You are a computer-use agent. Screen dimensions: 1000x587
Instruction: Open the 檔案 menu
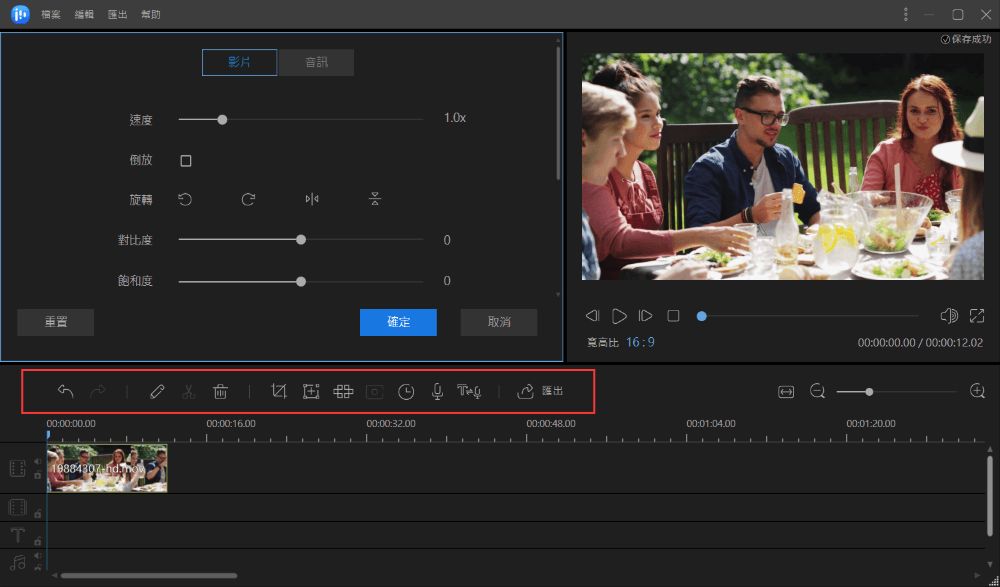click(x=51, y=14)
